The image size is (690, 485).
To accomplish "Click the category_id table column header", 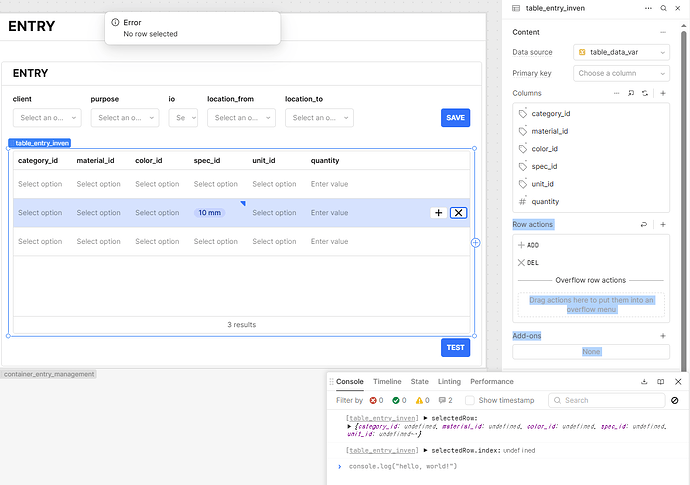I will (x=38, y=161).
